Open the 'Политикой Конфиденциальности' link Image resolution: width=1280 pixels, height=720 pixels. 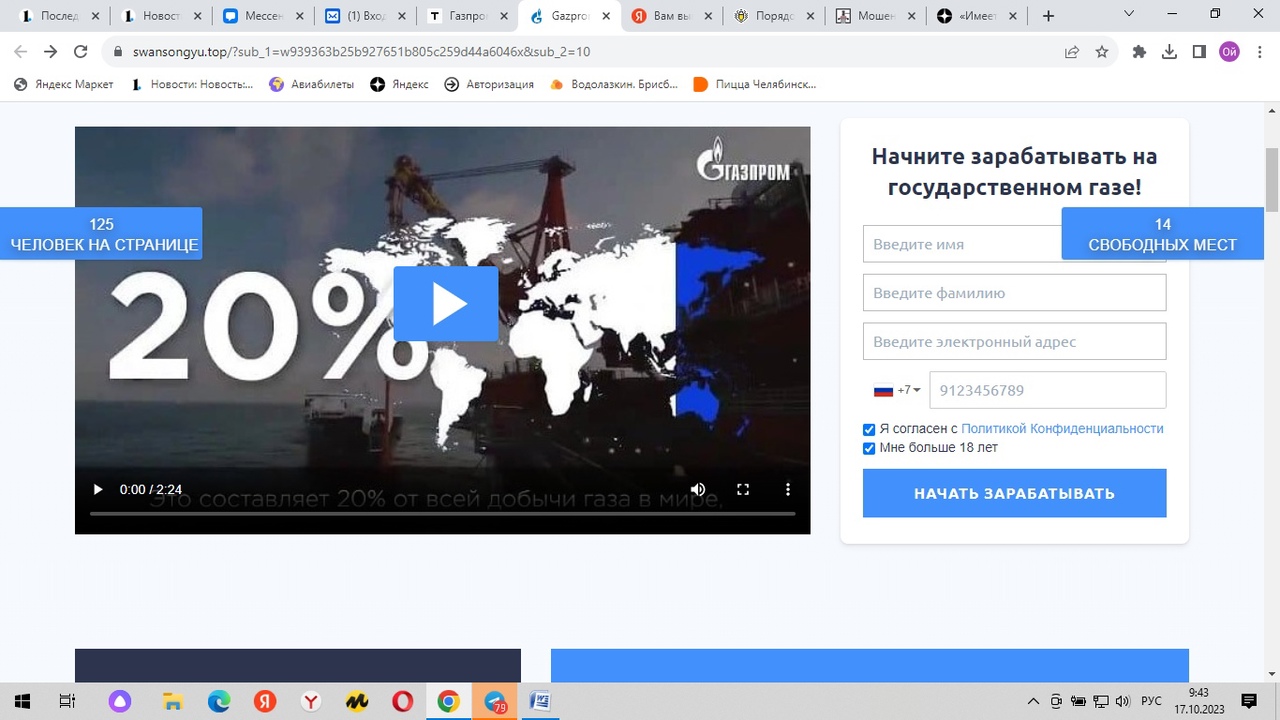click(x=1062, y=428)
